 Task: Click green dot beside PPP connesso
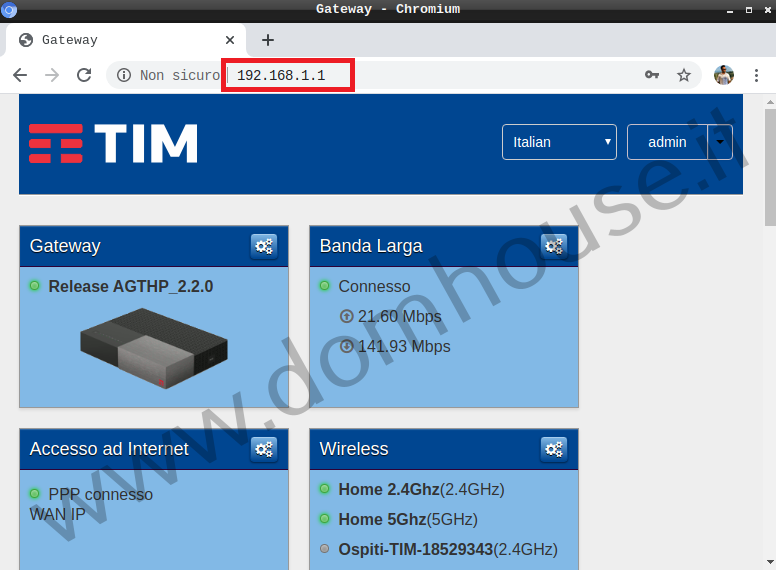click(35, 493)
